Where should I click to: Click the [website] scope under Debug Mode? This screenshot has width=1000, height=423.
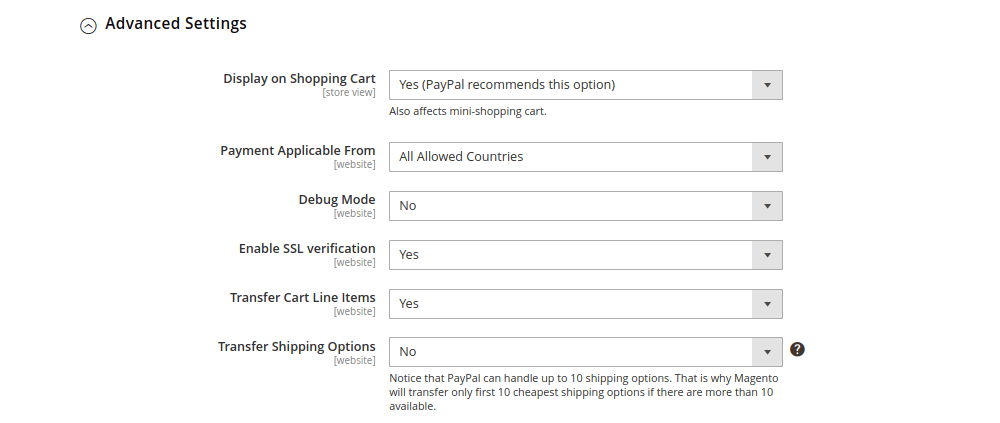[355, 214]
